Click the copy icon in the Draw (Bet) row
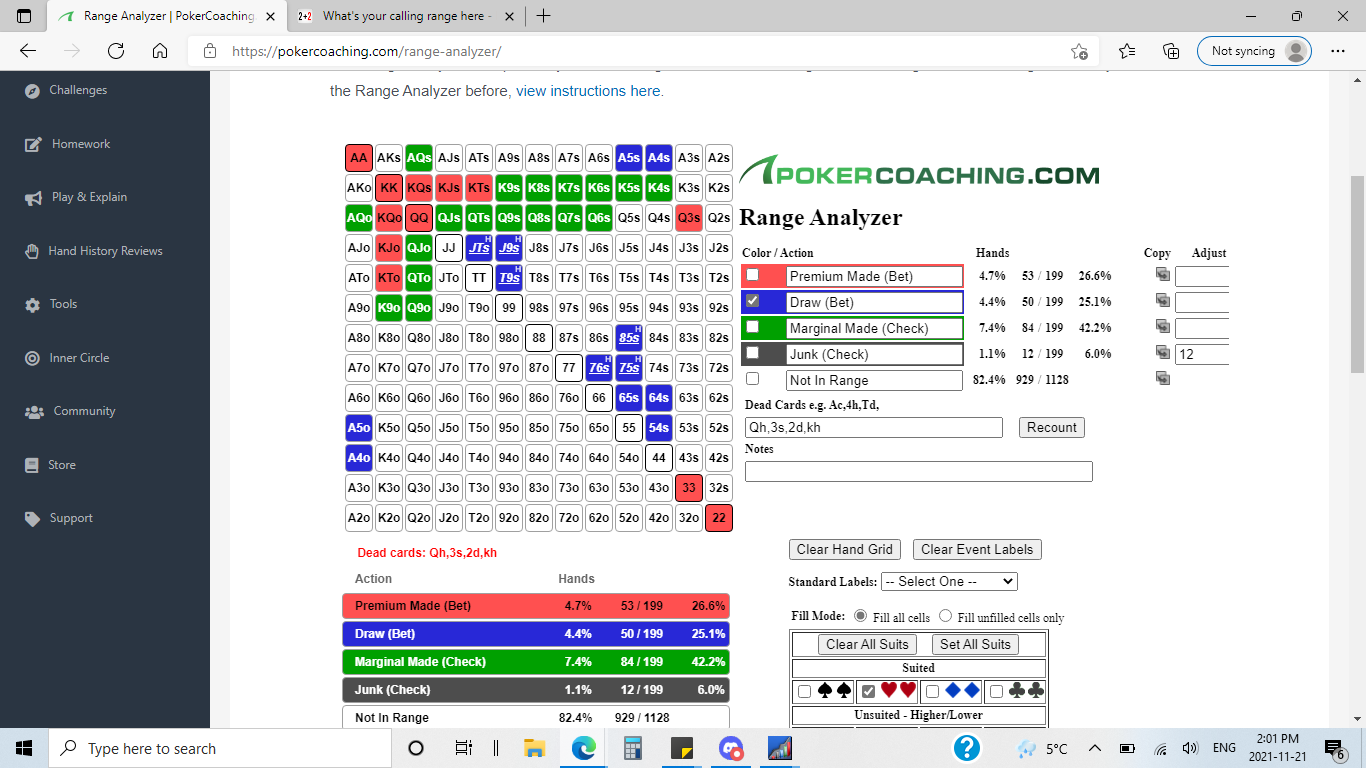Viewport: 1366px width, 768px height. tap(1162, 301)
